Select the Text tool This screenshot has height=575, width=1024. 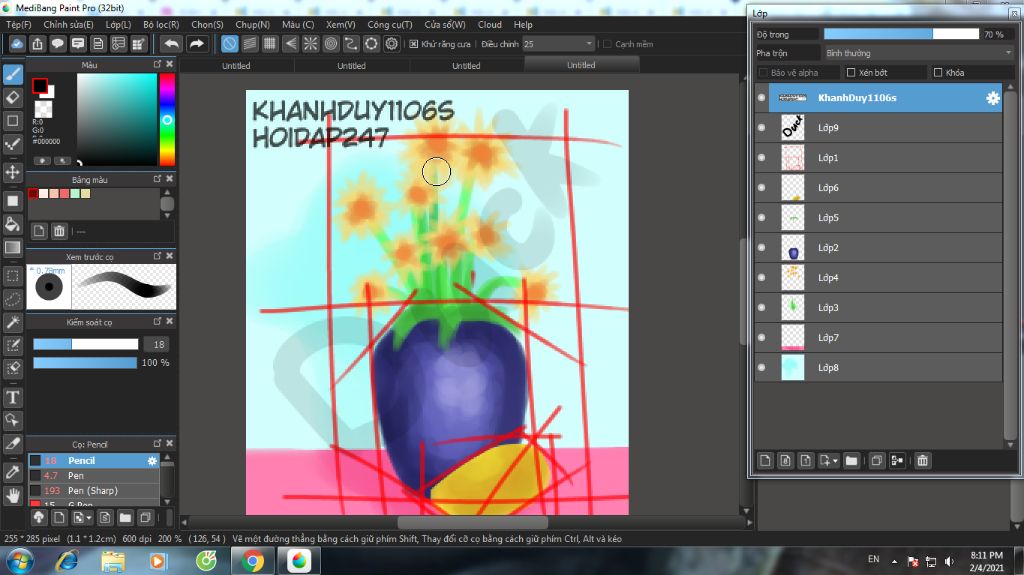(12, 397)
